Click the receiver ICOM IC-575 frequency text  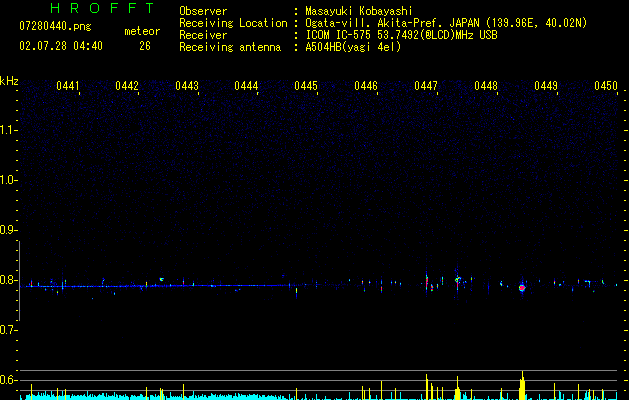pyautogui.click(x=401, y=35)
